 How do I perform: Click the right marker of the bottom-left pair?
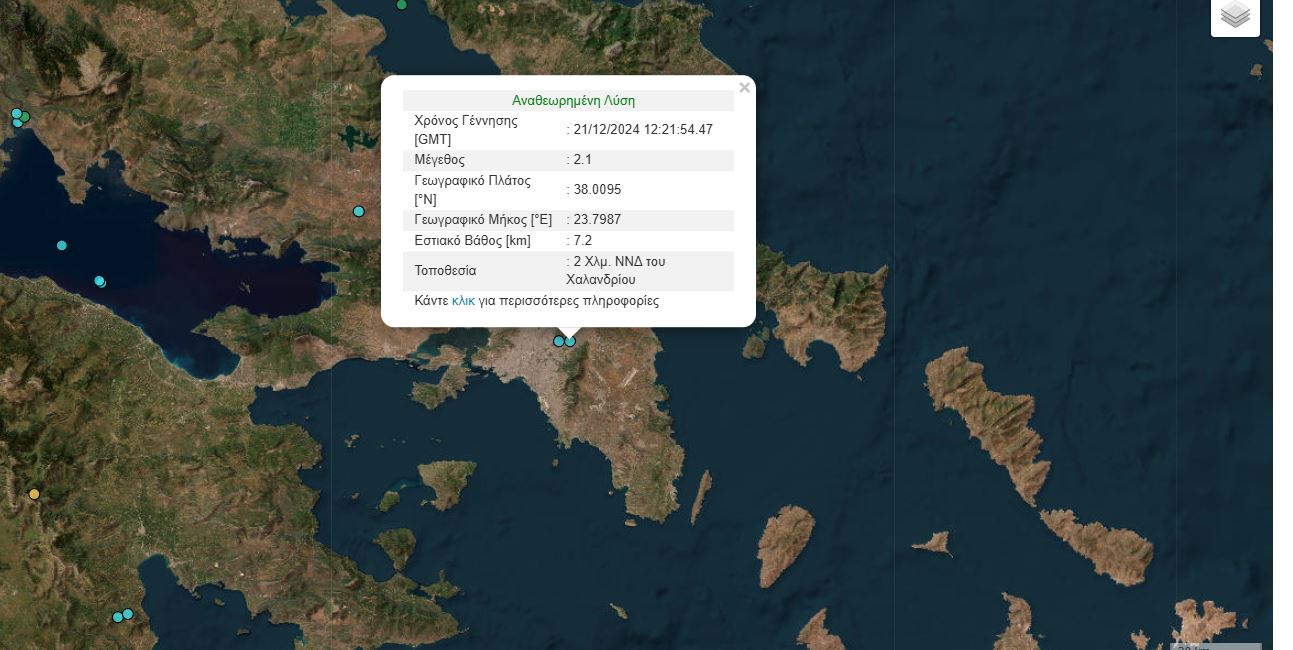point(128,613)
